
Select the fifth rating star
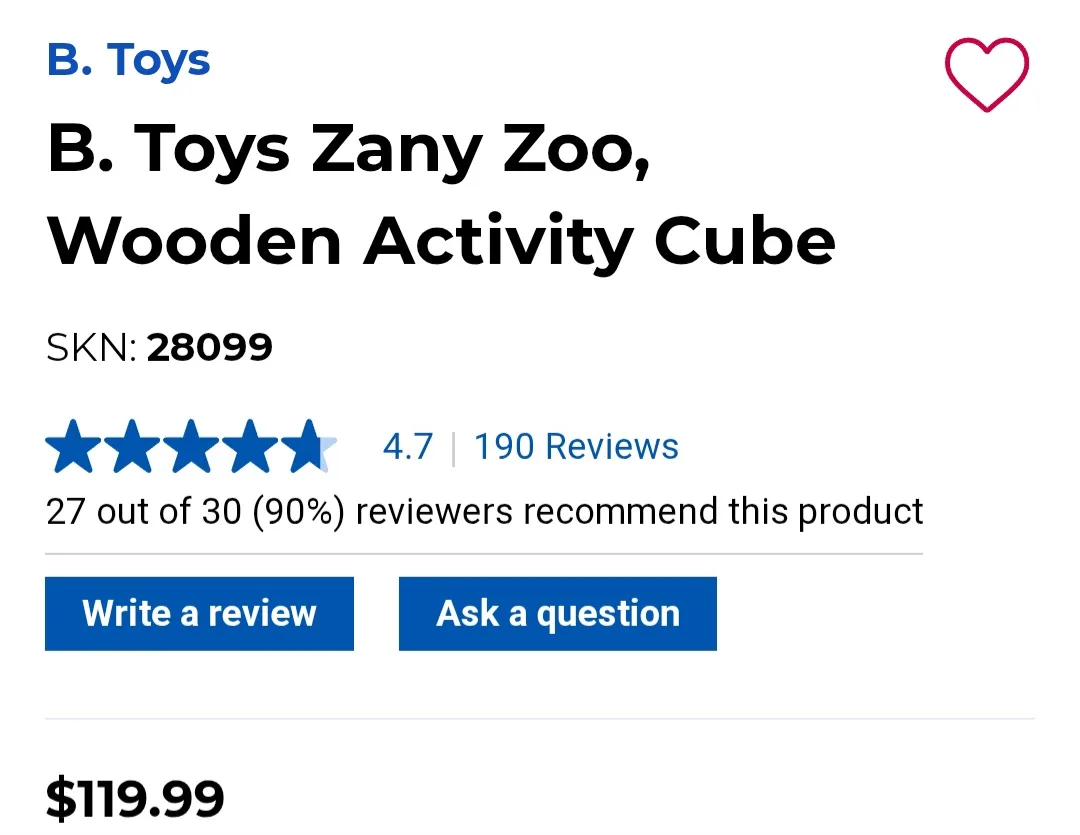click(309, 445)
